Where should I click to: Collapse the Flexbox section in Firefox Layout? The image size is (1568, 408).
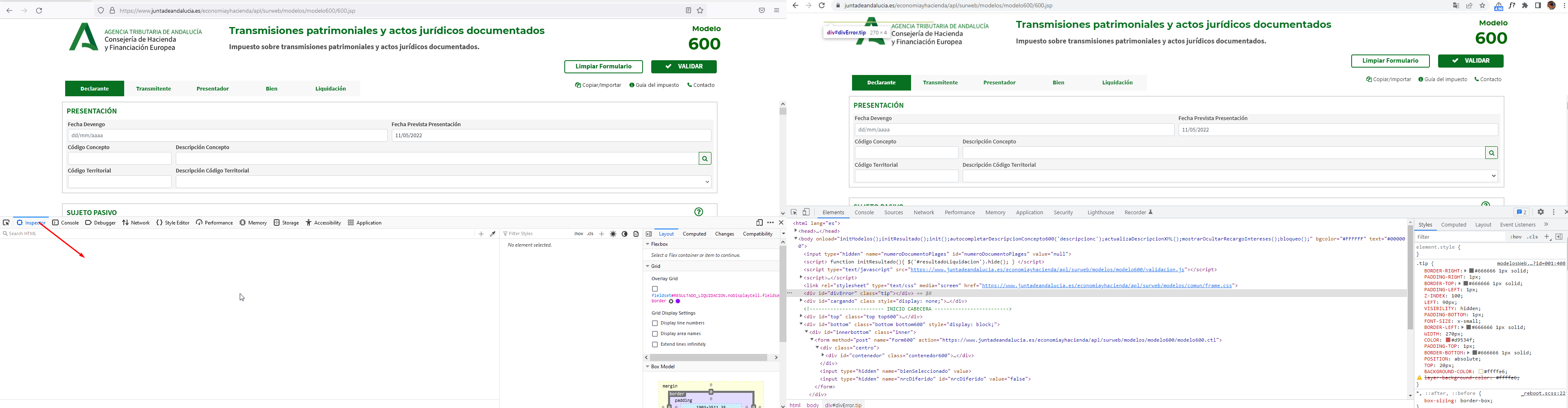click(648, 245)
